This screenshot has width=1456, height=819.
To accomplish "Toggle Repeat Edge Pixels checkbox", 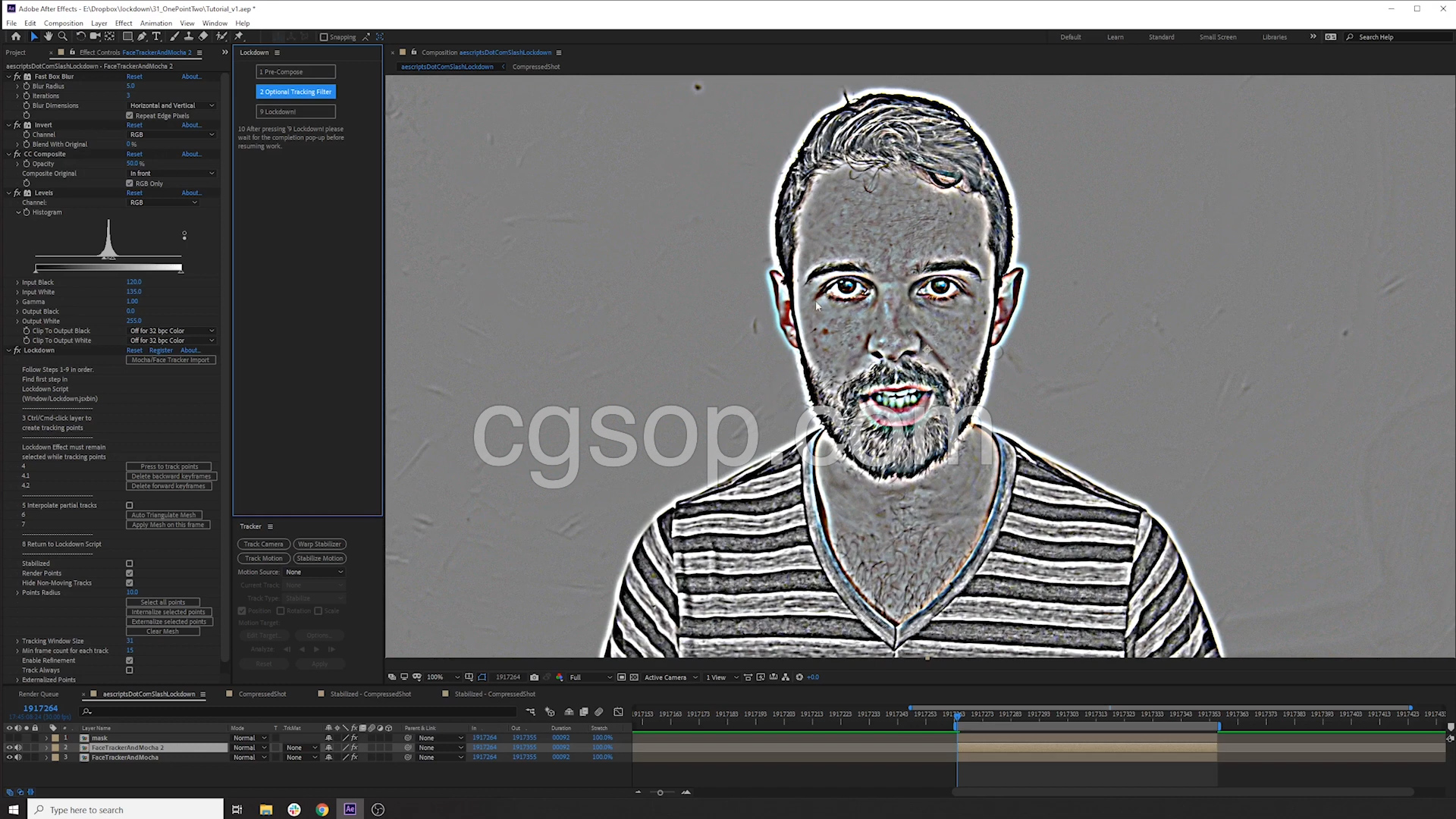I will (130, 116).
